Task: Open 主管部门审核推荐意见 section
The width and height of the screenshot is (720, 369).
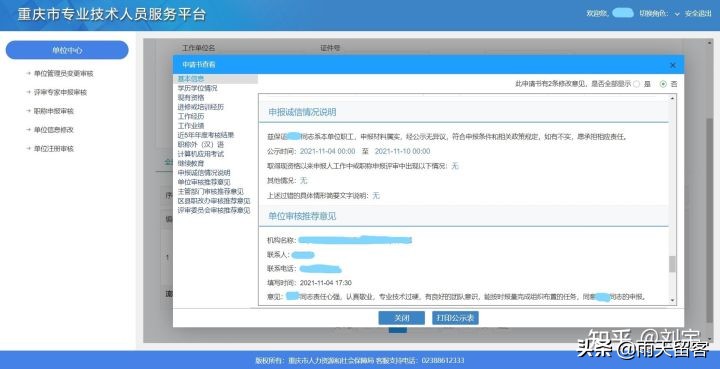Action: tap(210, 191)
